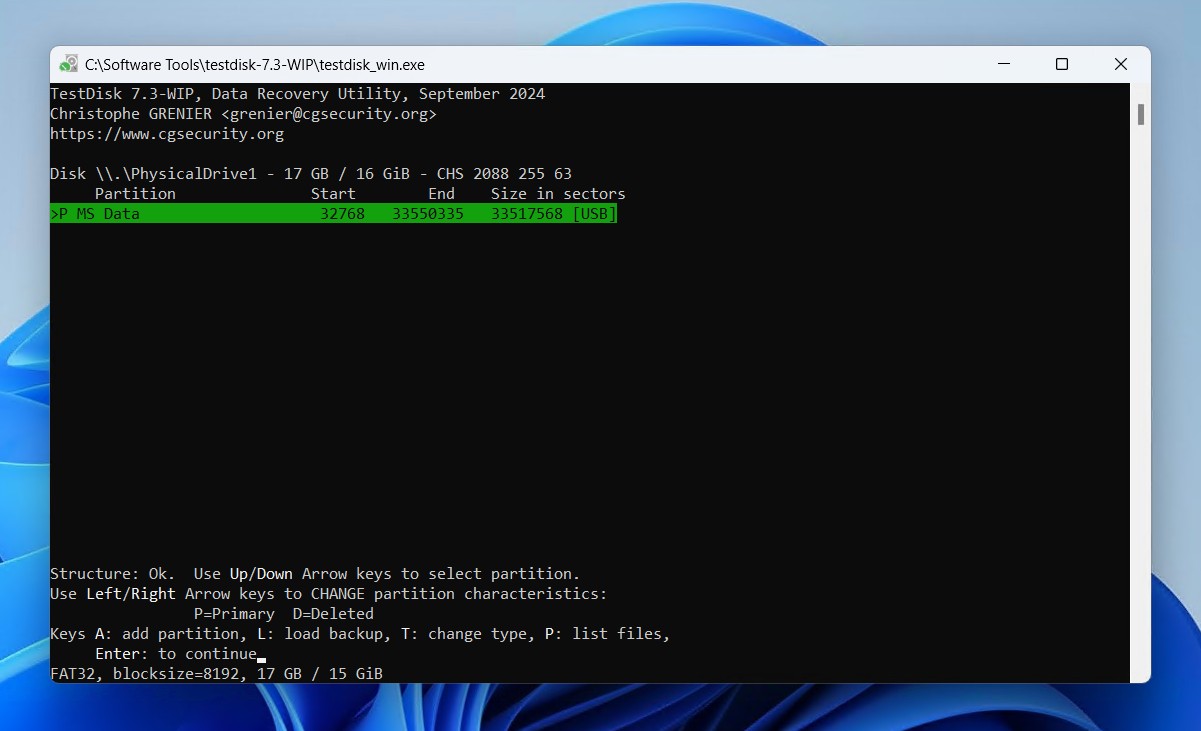1201x731 pixels.
Task: Maximize the TestDisk console window
Action: click(1062, 64)
